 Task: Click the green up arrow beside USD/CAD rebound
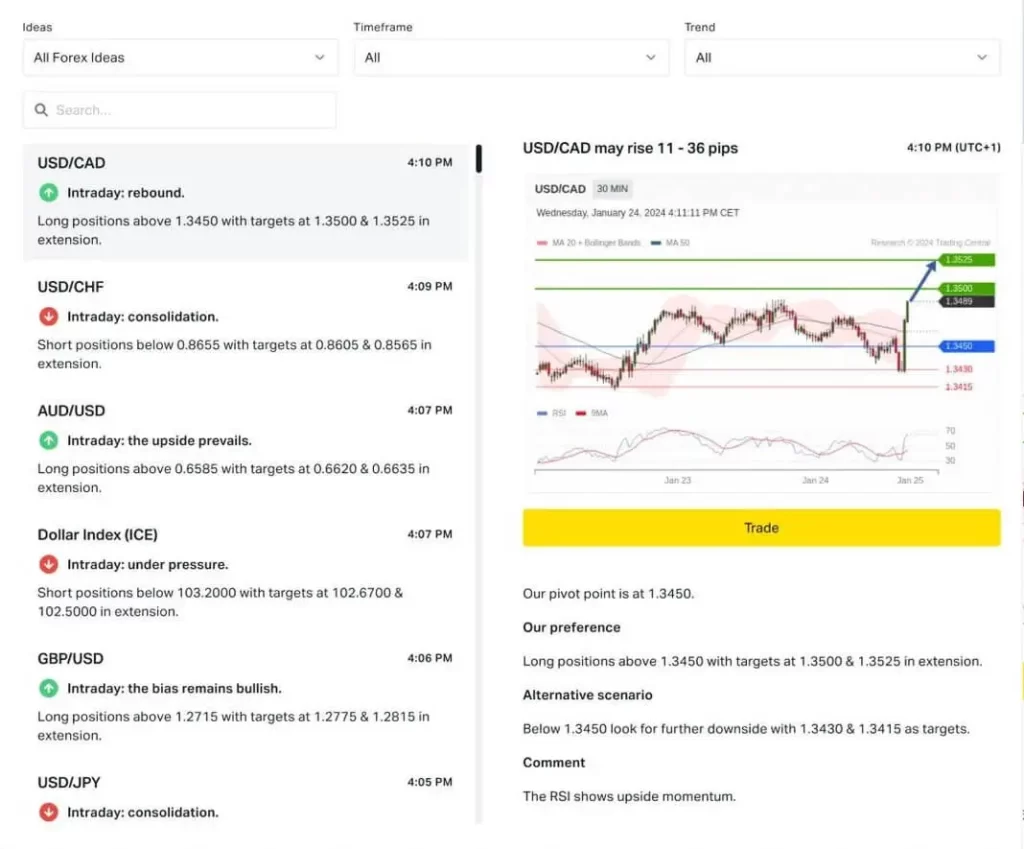coord(48,192)
